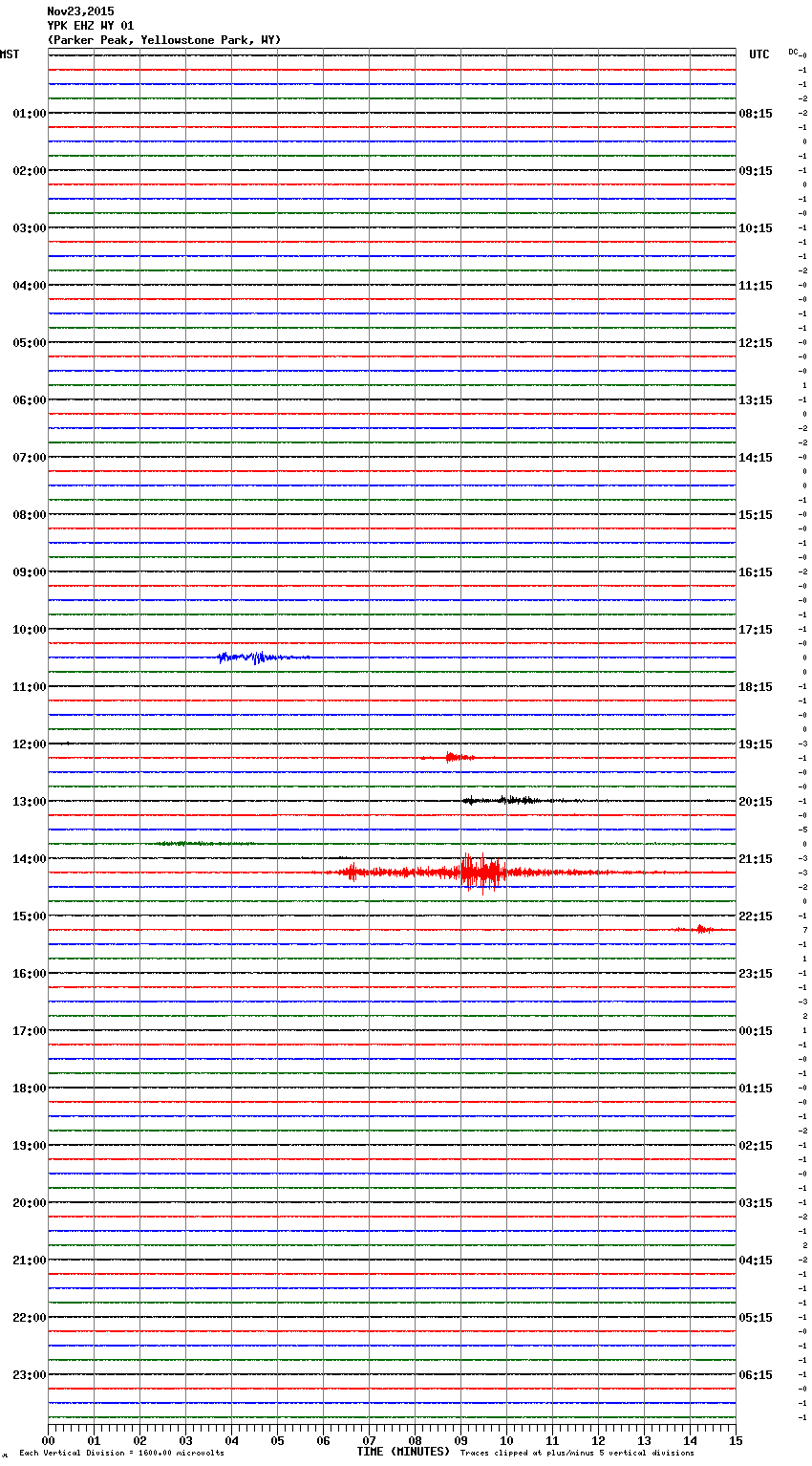
Task: Click the 19:00 MST time label
Action: [x=30, y=1146]
